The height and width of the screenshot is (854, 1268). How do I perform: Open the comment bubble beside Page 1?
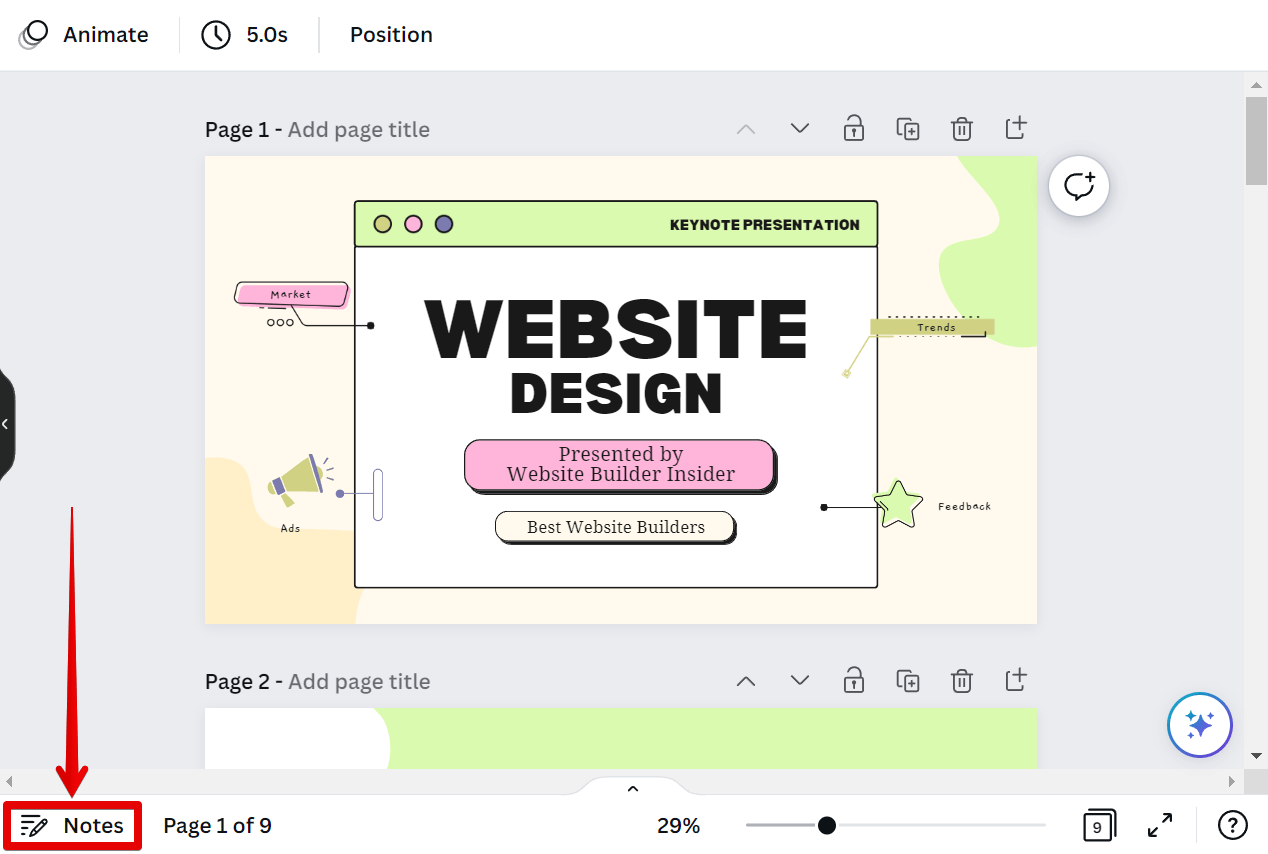(1078, 186)
